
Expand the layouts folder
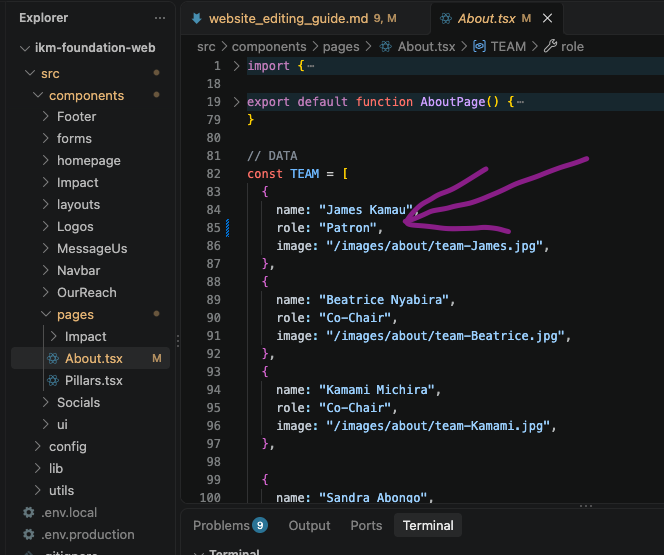(x=46, y=204)
